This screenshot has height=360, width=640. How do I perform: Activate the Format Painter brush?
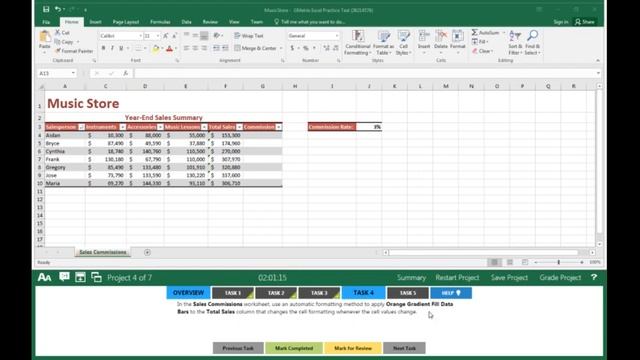74,51
